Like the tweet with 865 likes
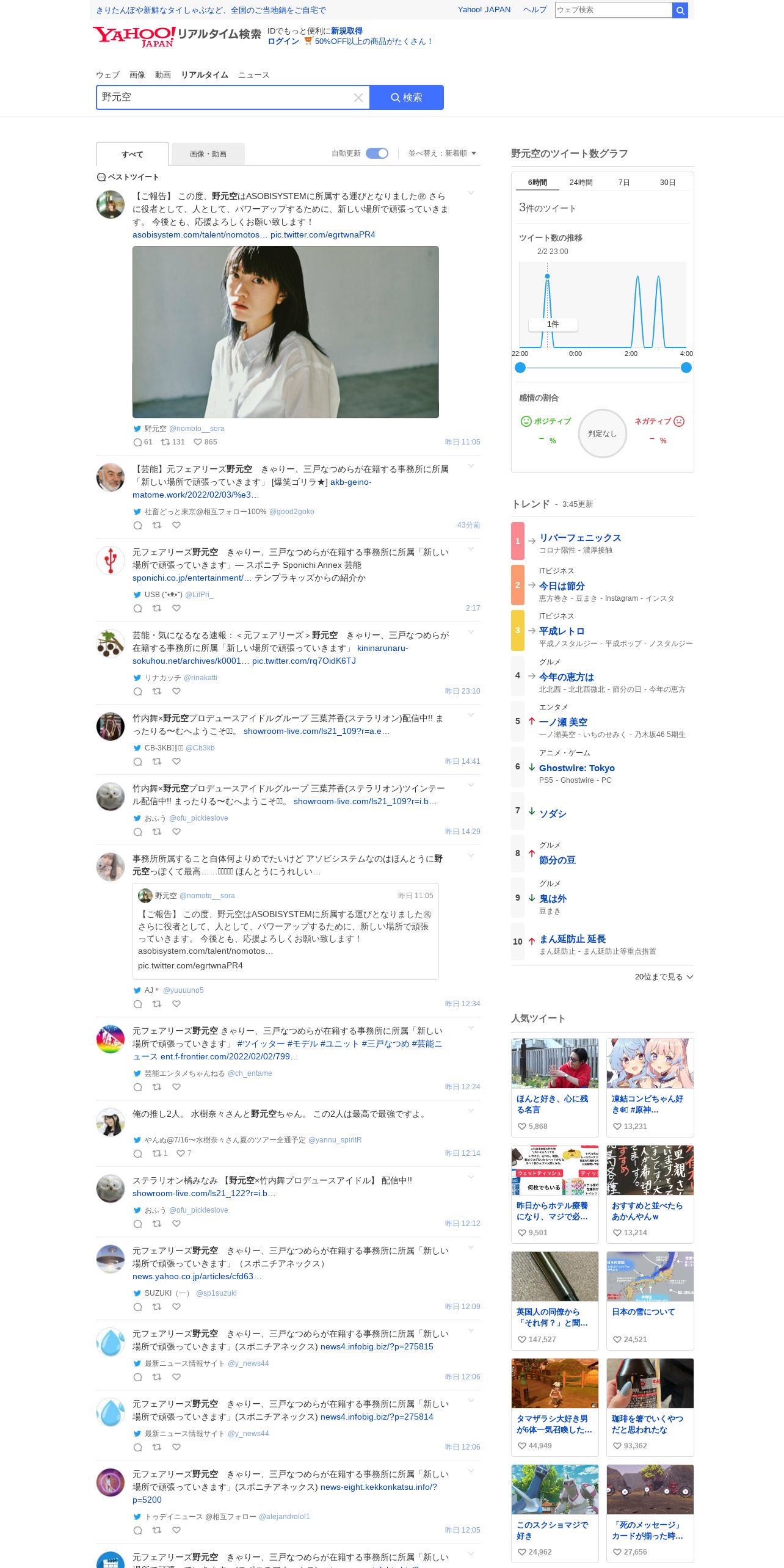This screenshot has height=1568, width=784. click(x=197, y=442)
